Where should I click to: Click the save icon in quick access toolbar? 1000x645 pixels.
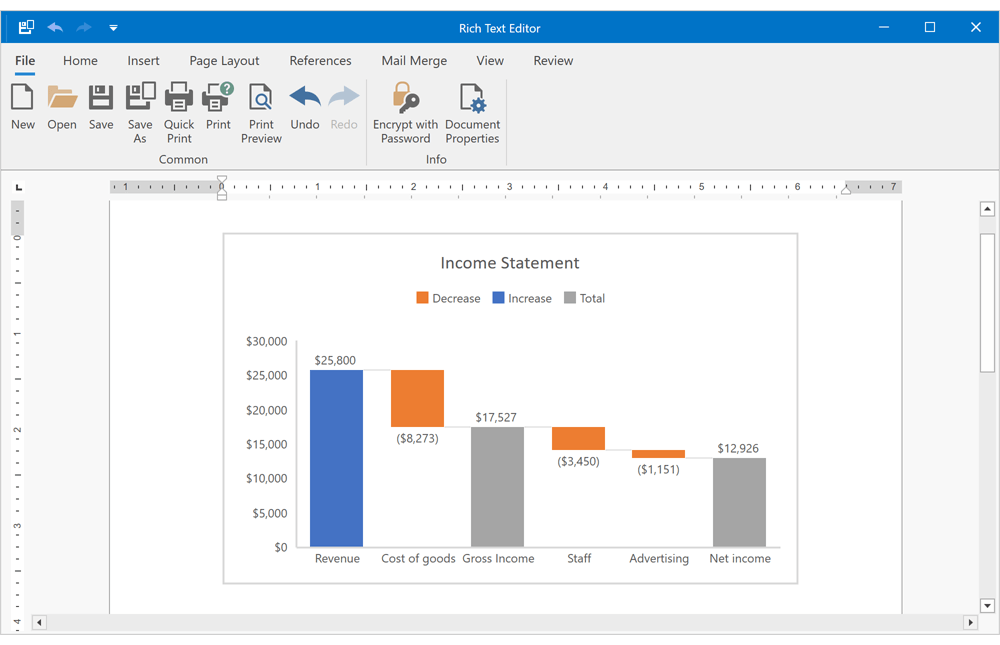[x=25, y=27]
